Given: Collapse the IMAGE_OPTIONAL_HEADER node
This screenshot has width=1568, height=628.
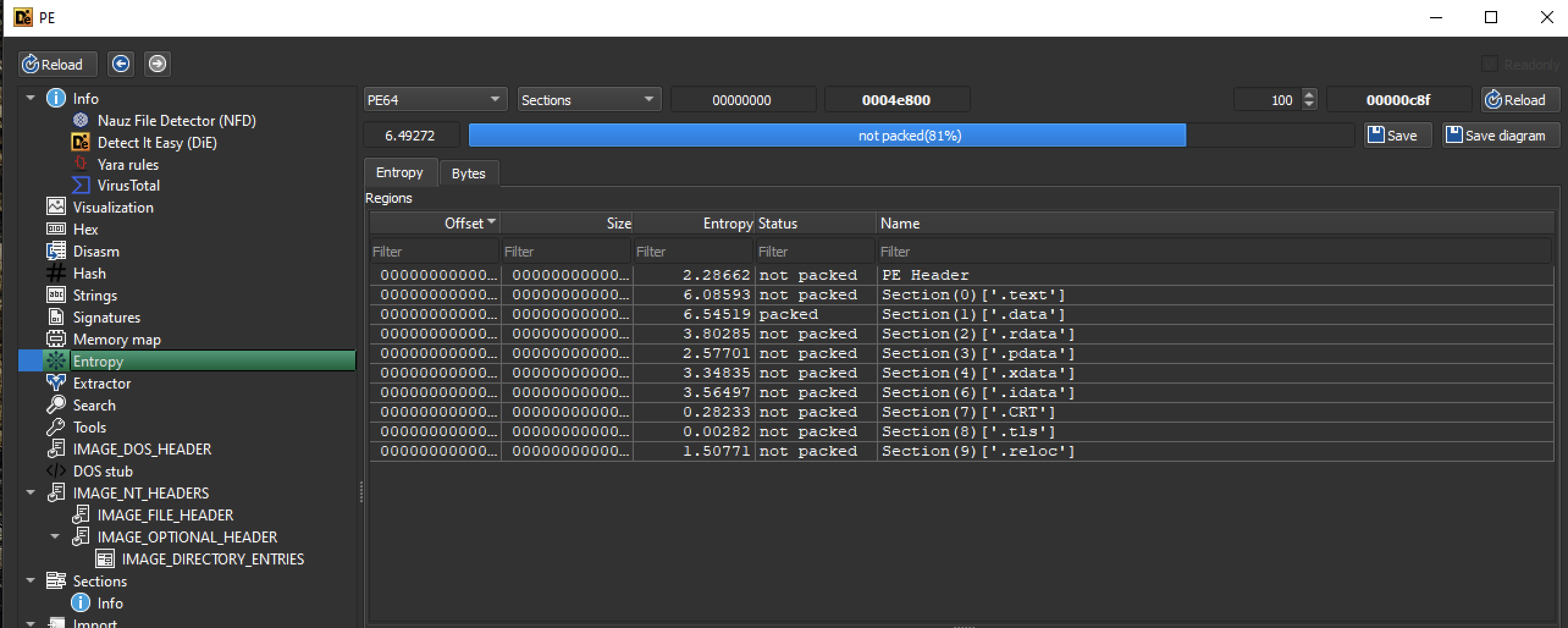Looking at the screenshot, I should tap(55, 536).
